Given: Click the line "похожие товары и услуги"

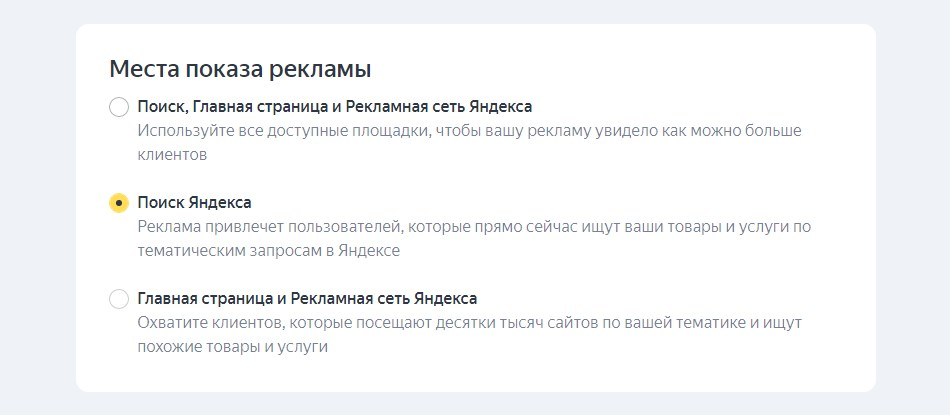Looking at the screenshot, I should tap(232, 347).
